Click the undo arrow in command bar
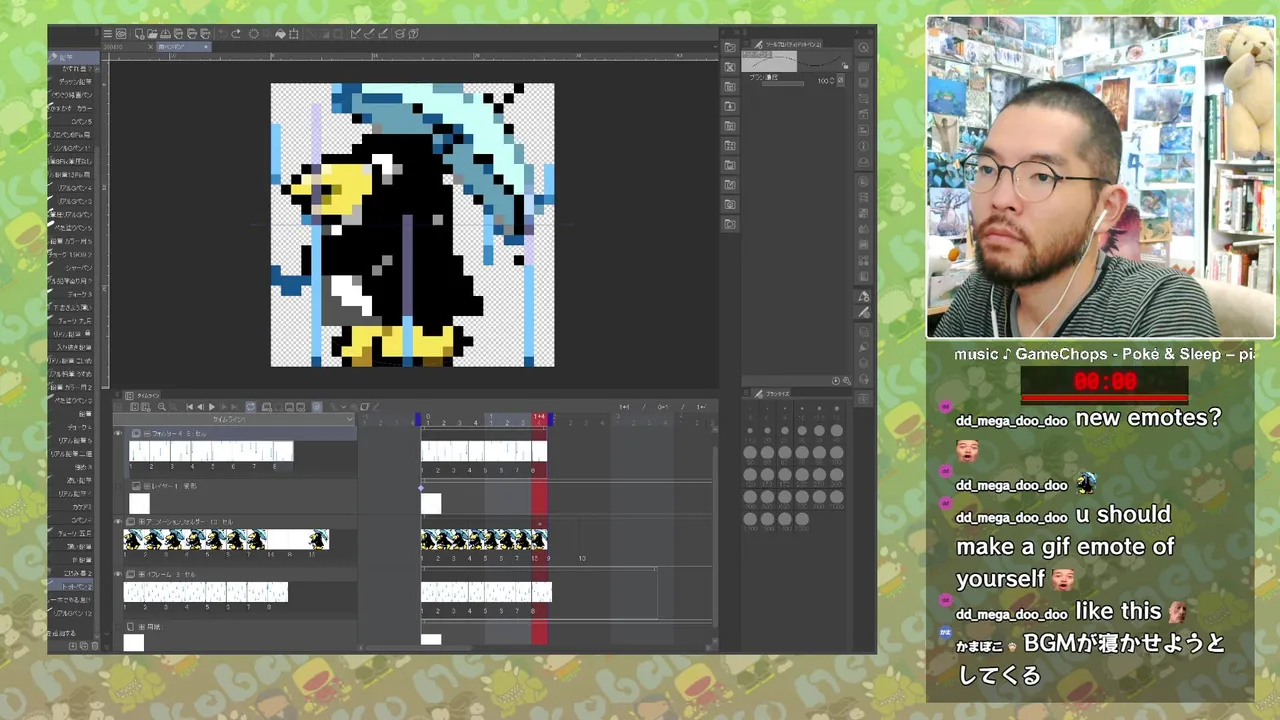Image resolution: width=1280 pixels, height=720 pixels. pos(223,34)
